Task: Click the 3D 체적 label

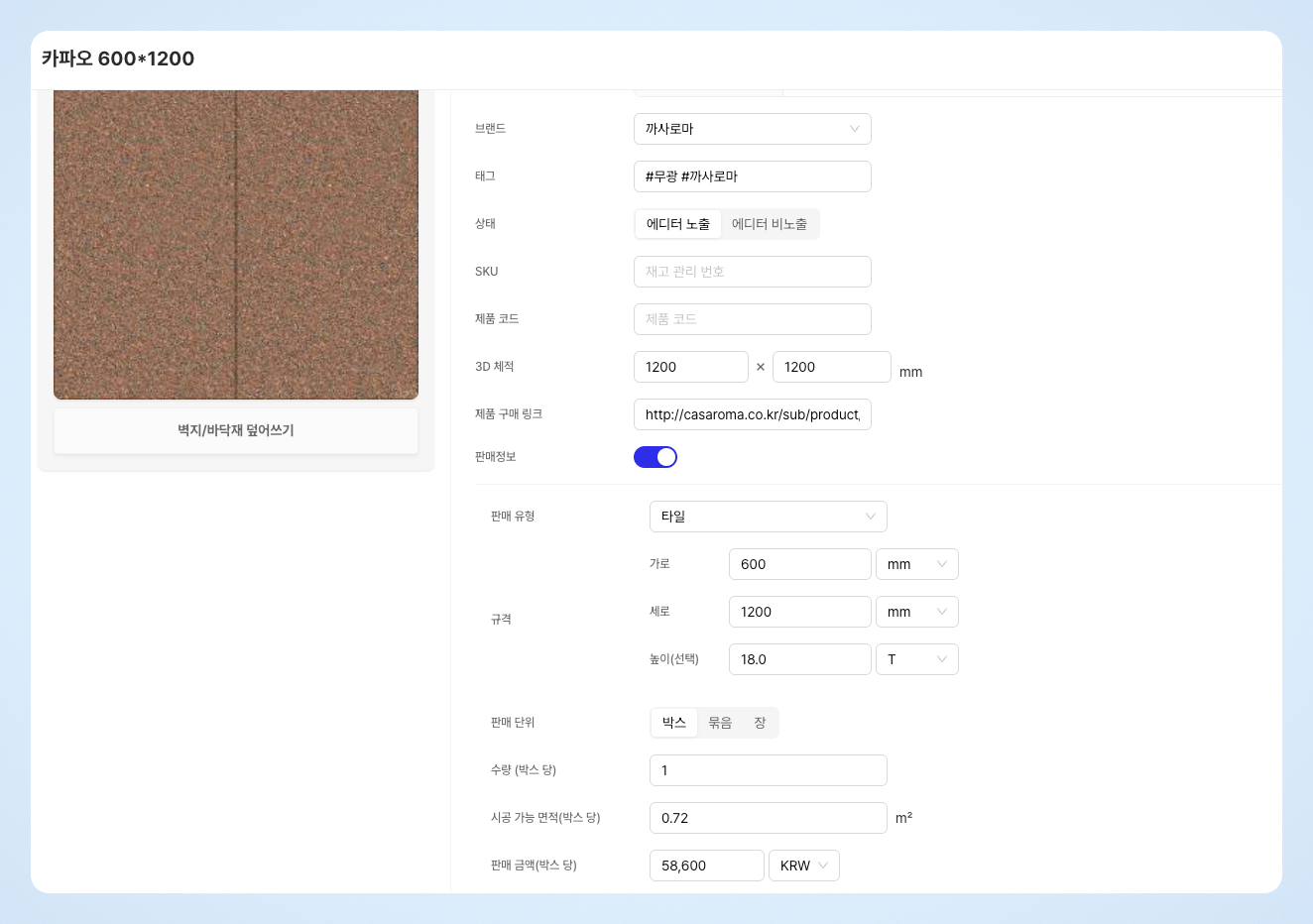Action: point(495,367)
